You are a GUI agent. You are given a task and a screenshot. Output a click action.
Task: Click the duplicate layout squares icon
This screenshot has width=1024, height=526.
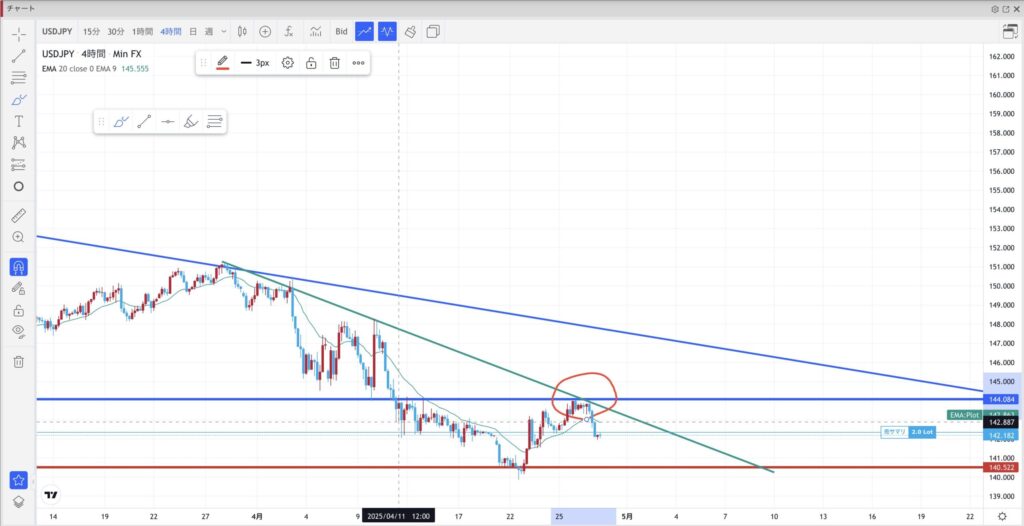[x=433, y=31]
